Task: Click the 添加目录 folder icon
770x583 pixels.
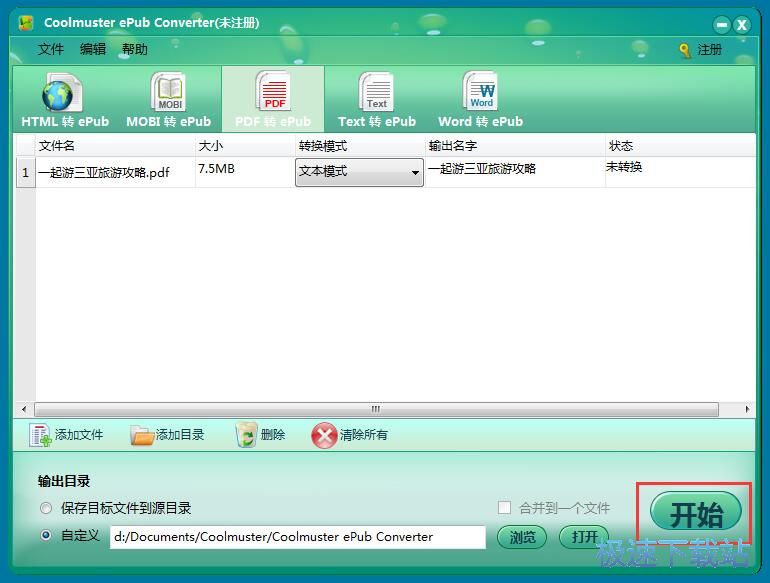Action: click(142, 435)
